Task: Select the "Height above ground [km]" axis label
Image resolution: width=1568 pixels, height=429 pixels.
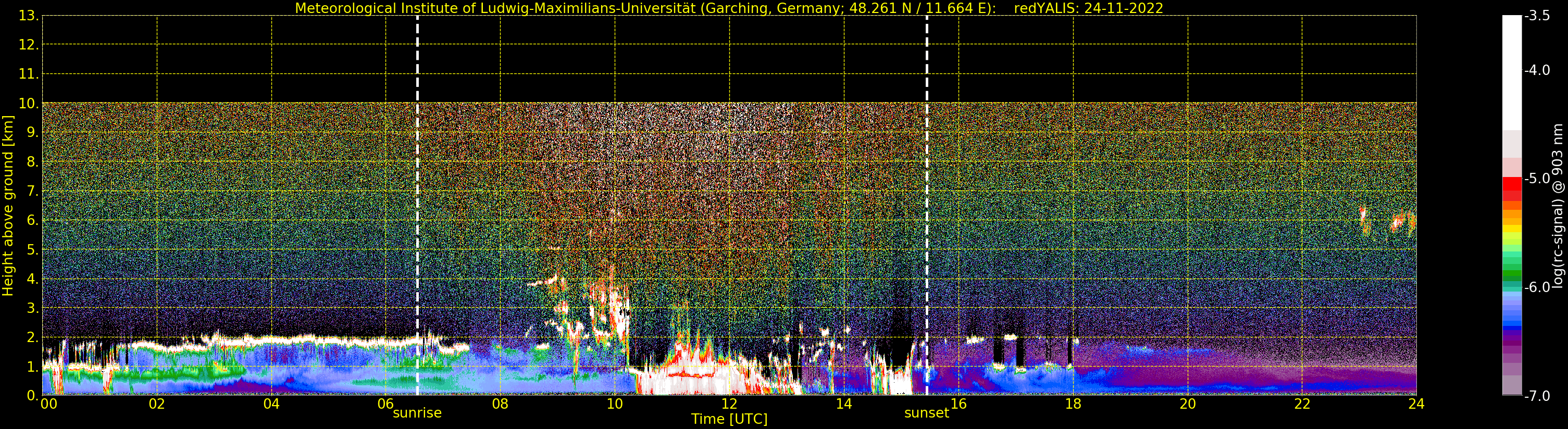Action: point(8,206)
